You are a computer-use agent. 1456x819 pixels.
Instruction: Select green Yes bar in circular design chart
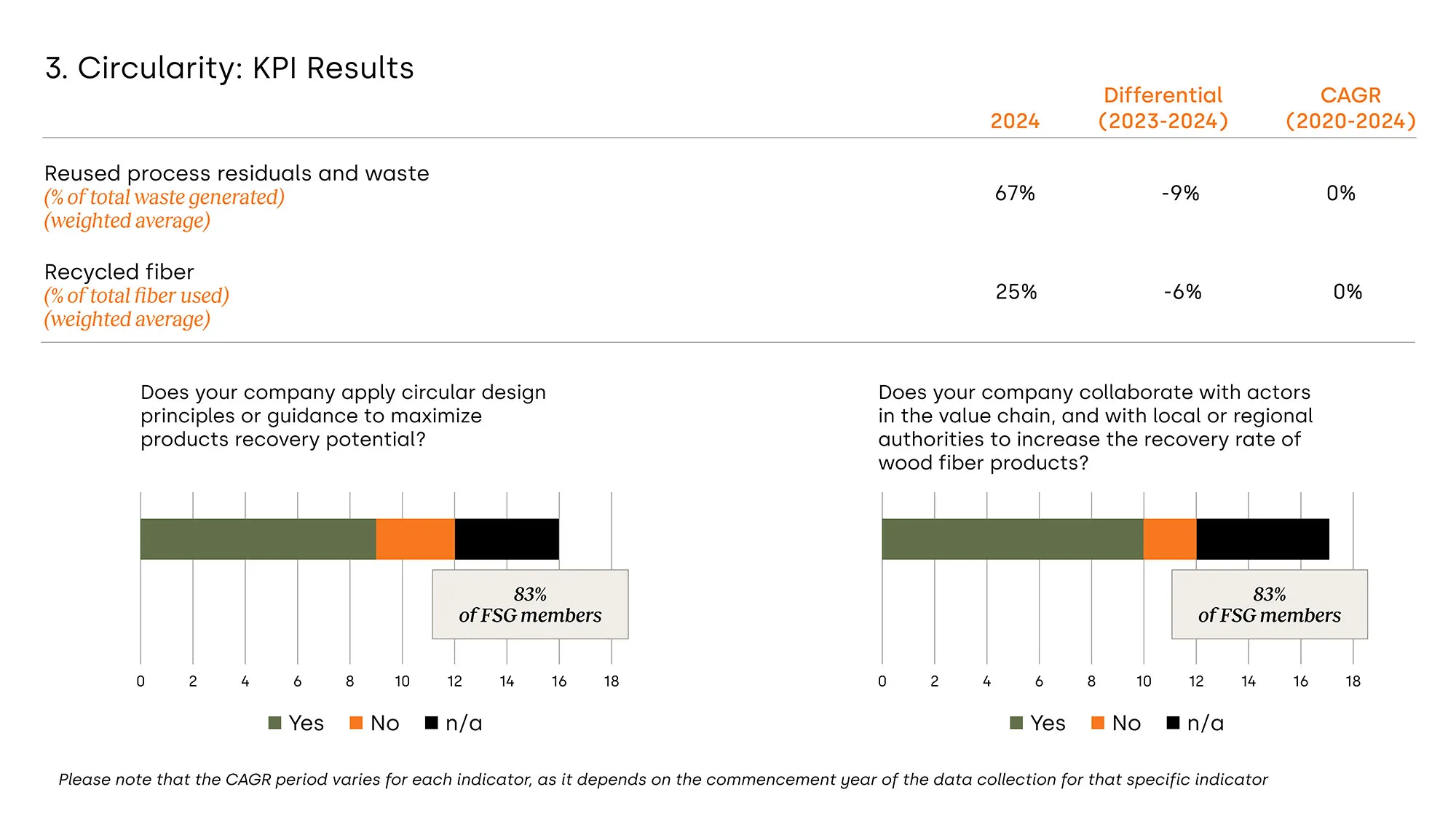point(258,539)
